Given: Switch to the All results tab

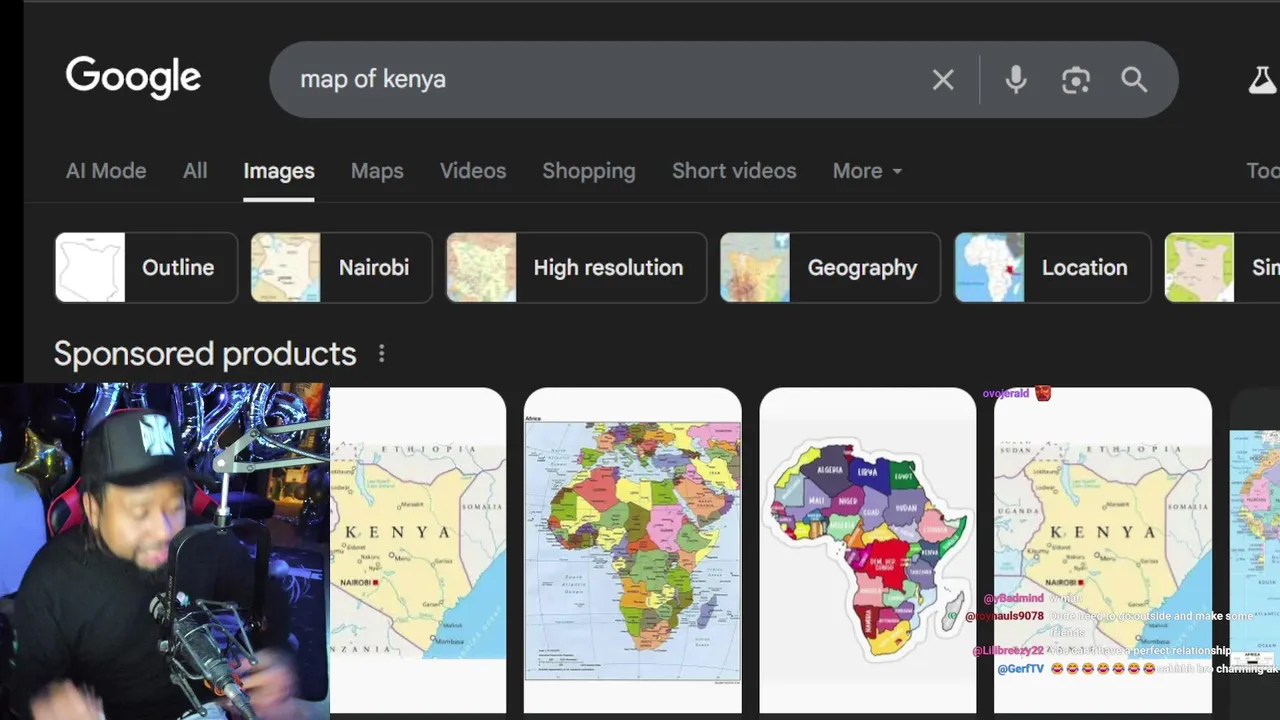Looking at the screenshot, I should [x=195, y=171].
